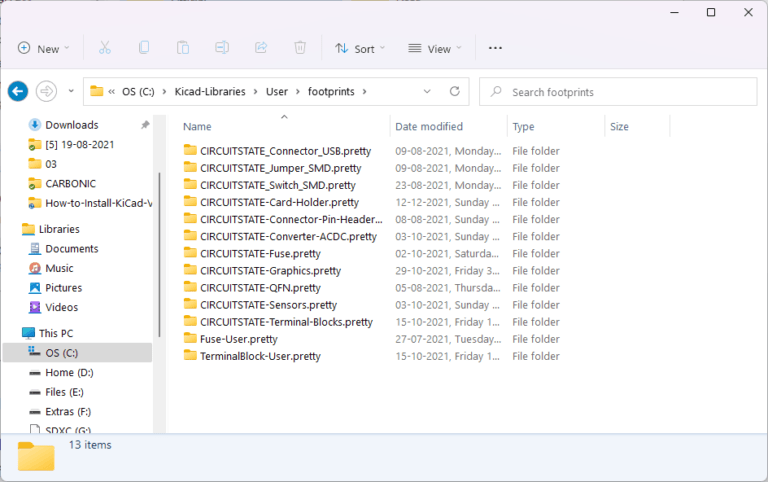The width and height of the screenshot is (768, 482).
Task: Select CIRCUITSTATE-Graphics.pretty folder
Action: [270, 271]
